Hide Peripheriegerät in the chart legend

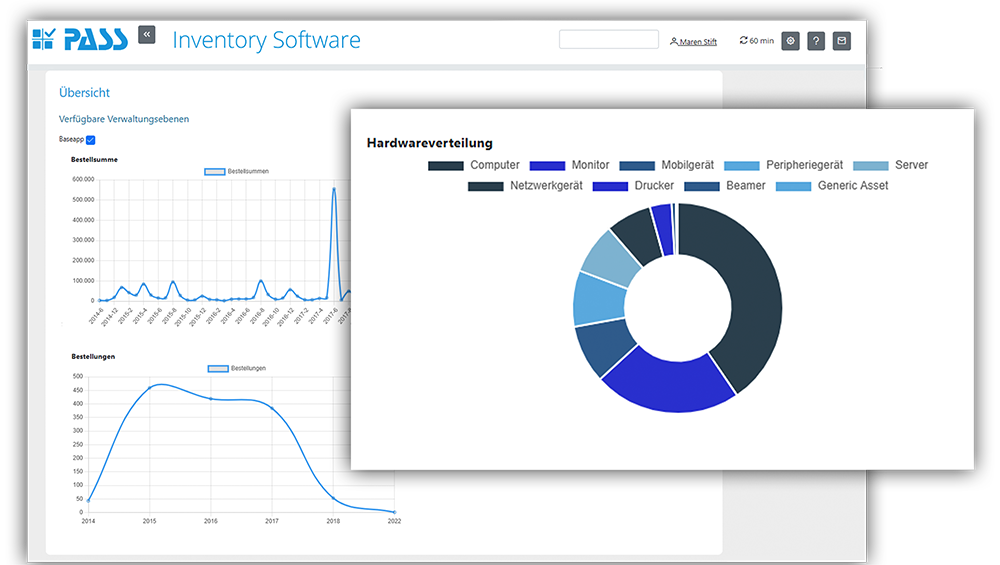click(784, 165)
